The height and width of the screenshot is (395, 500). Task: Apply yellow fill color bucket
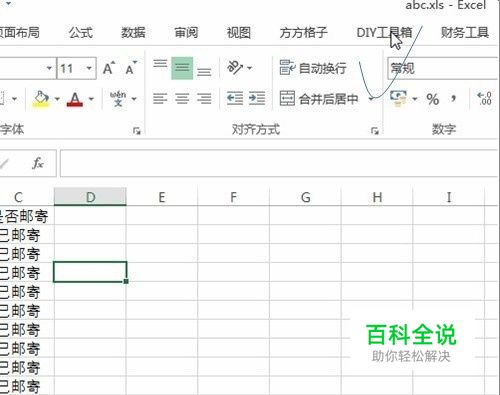click(41, 99)
